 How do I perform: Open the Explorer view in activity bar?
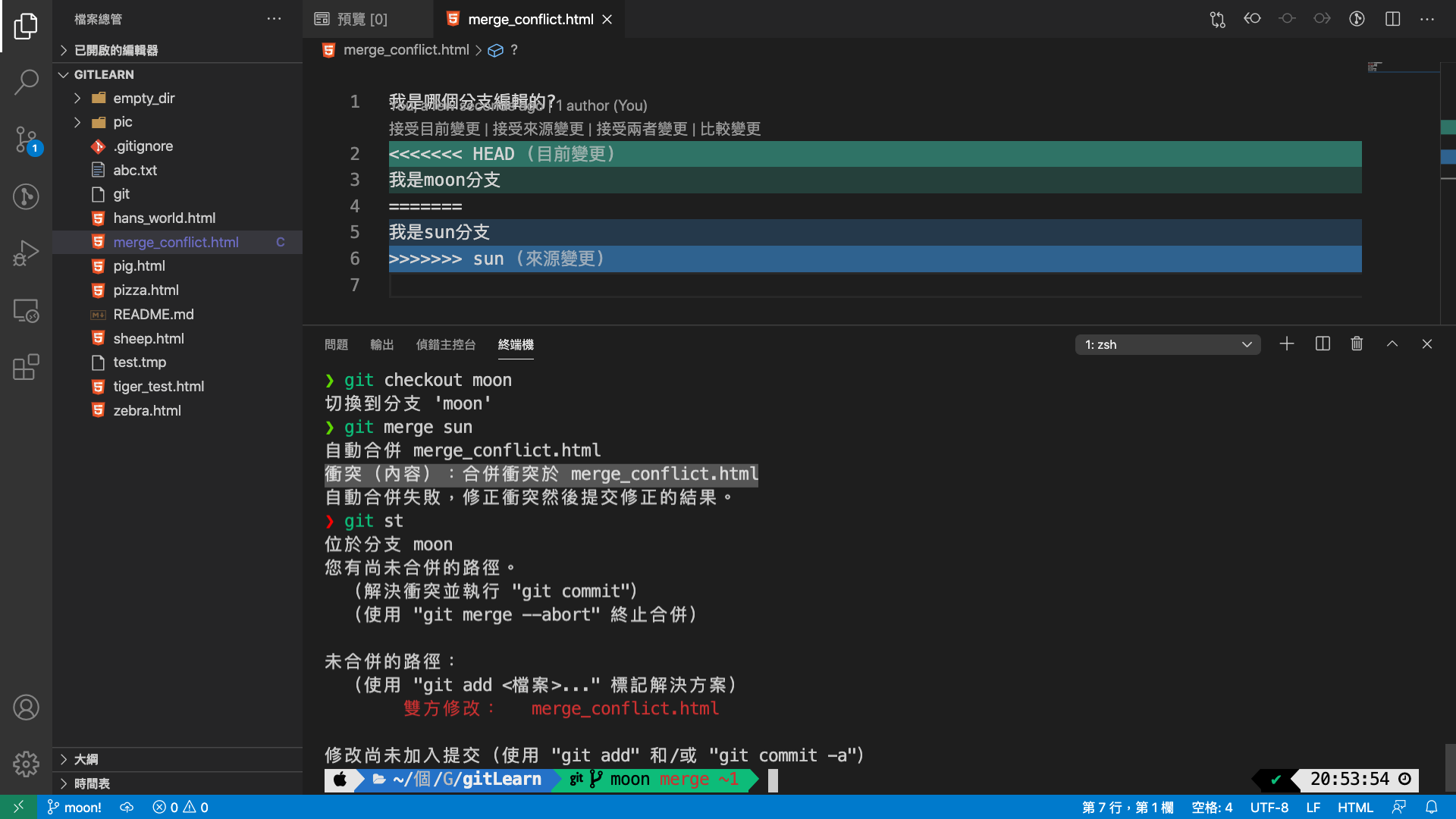click(26, 26)
